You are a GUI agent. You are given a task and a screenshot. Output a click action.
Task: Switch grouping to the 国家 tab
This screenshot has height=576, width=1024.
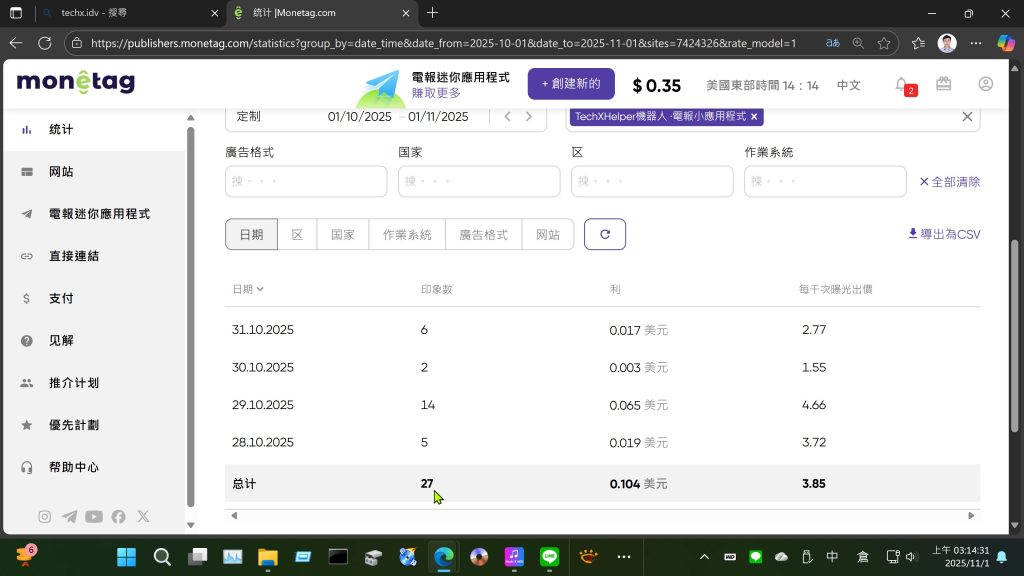coord(343,234)
